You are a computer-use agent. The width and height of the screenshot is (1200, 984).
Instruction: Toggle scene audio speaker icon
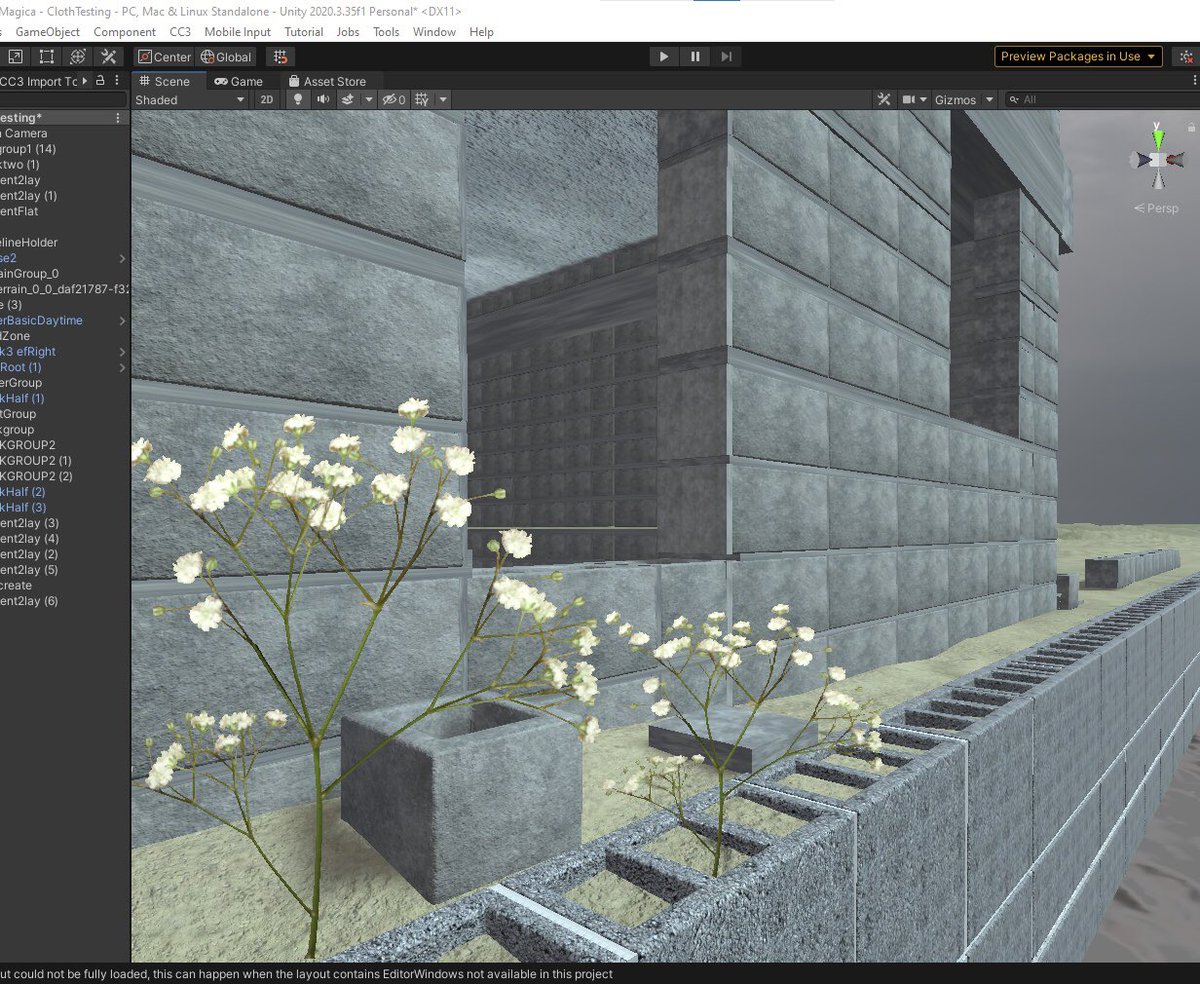click(323, 100)
